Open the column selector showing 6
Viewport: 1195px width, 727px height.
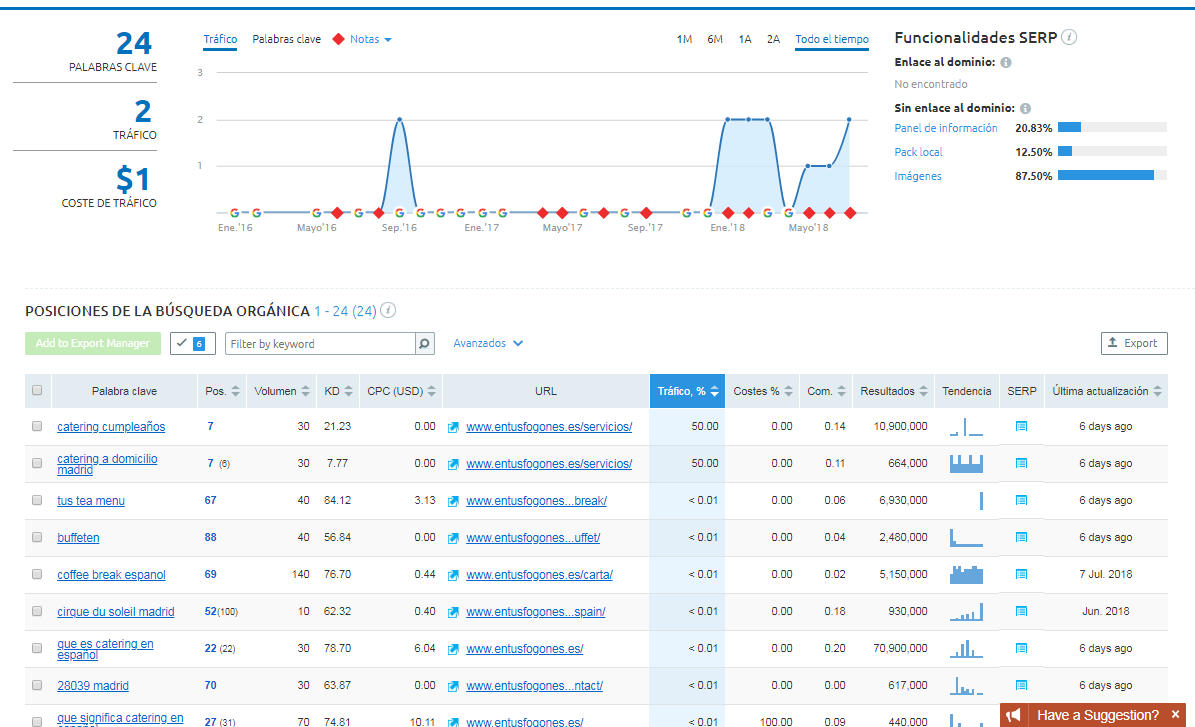coord(193,344)
